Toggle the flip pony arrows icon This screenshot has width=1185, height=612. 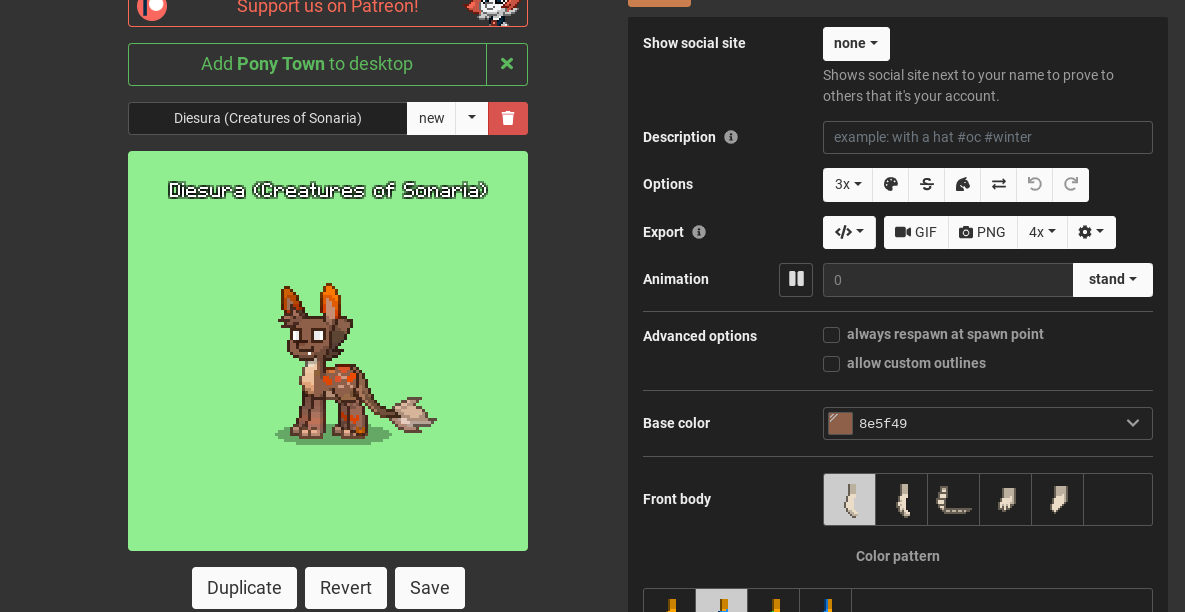[x=998, y=185]
